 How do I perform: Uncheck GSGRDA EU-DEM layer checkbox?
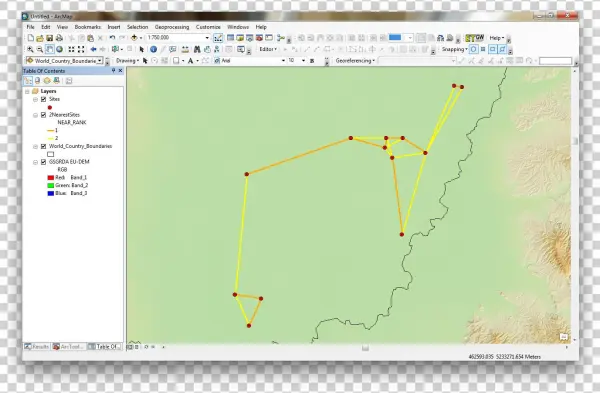coord(43,162)
